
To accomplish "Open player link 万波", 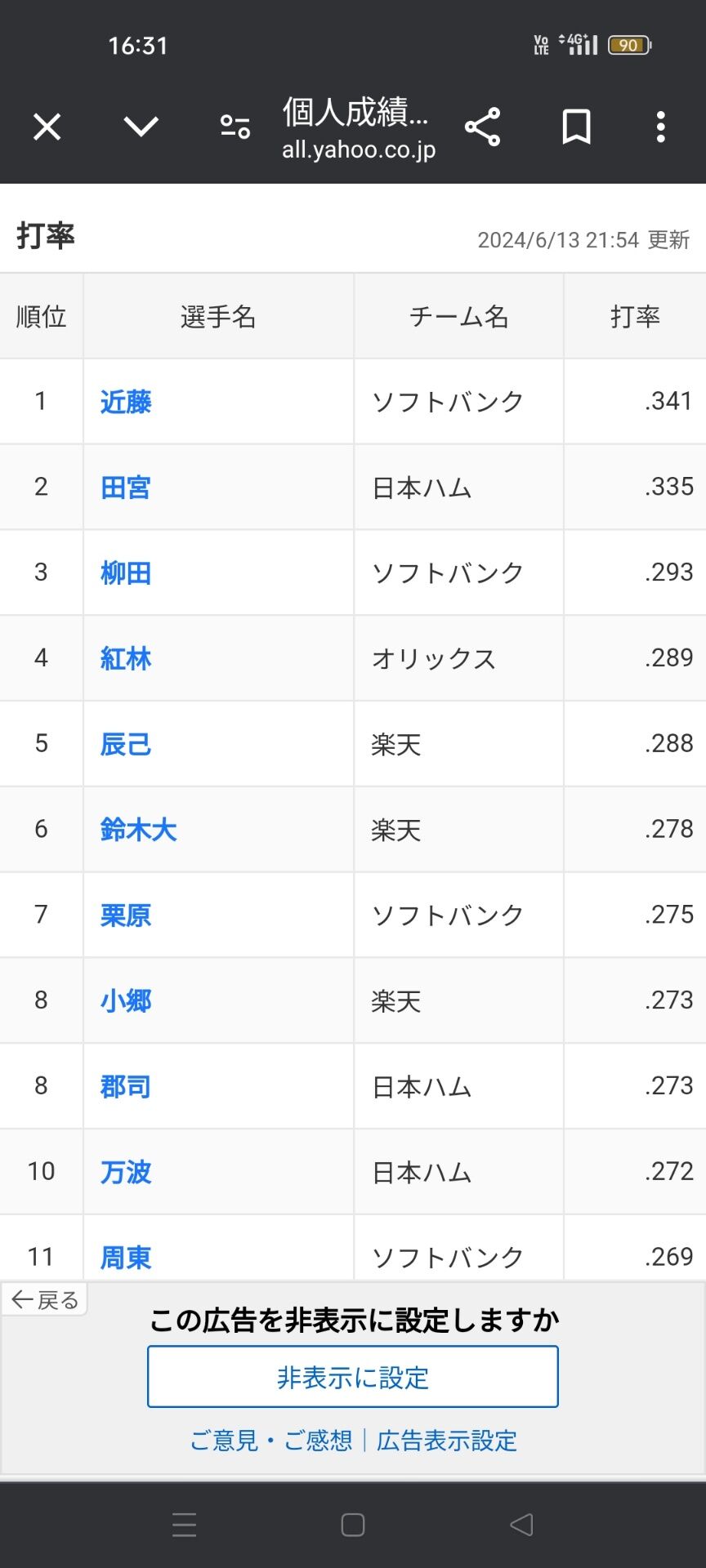I will point(126,1172).
